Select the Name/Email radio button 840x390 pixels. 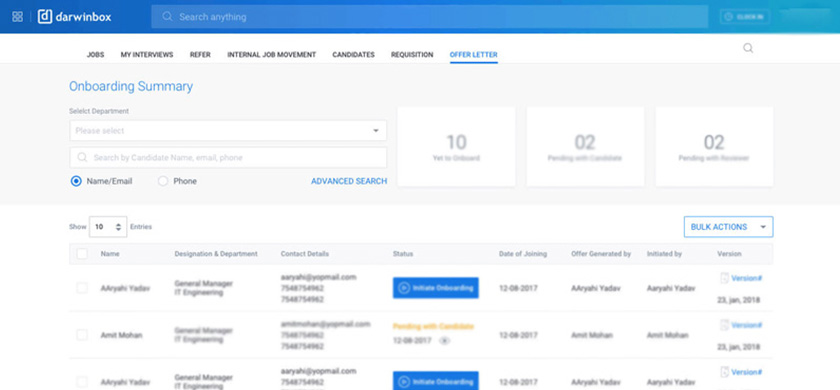point(76,181)
